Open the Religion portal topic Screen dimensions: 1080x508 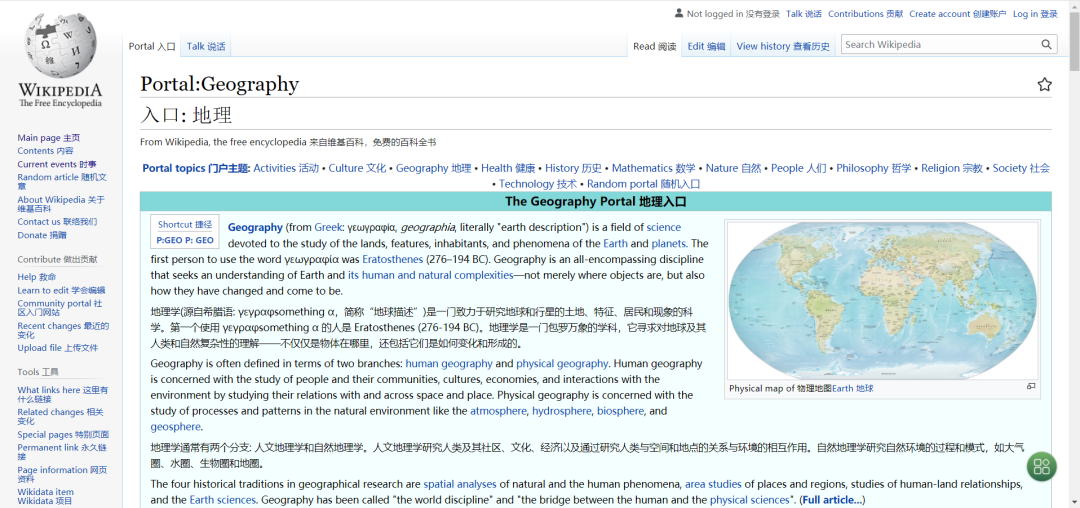tap(952, 168)
